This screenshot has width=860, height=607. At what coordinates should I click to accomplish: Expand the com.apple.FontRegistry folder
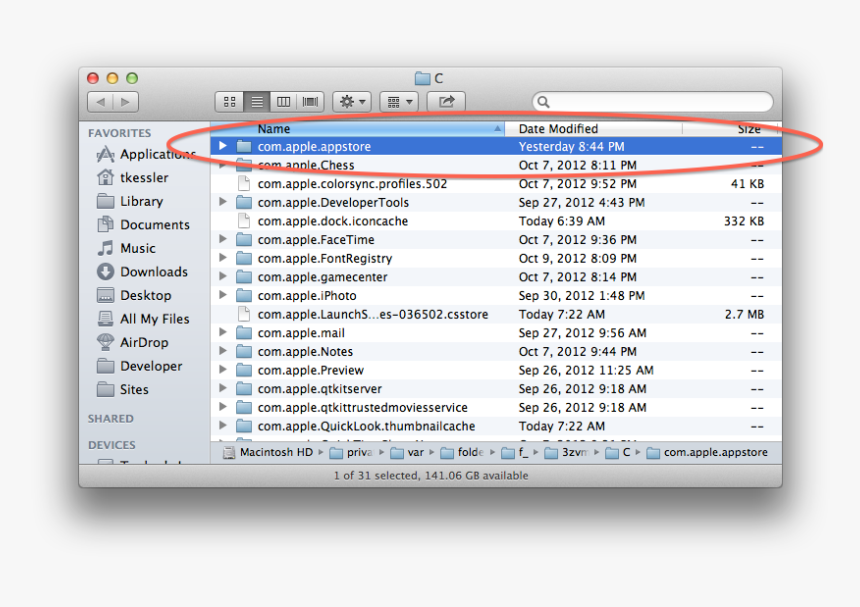(223, 258)
